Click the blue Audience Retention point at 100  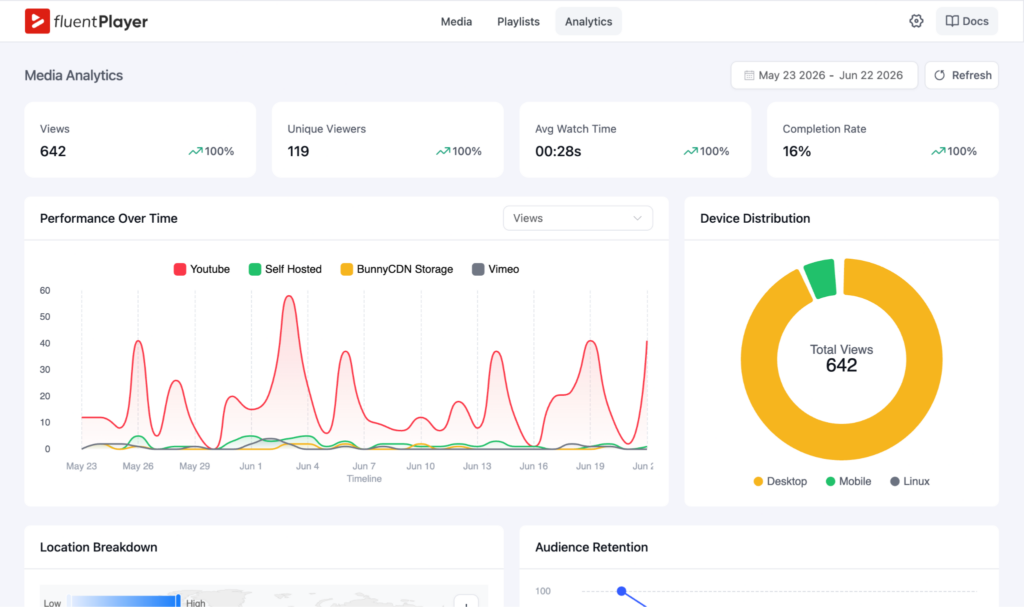[x=622, y=591]
